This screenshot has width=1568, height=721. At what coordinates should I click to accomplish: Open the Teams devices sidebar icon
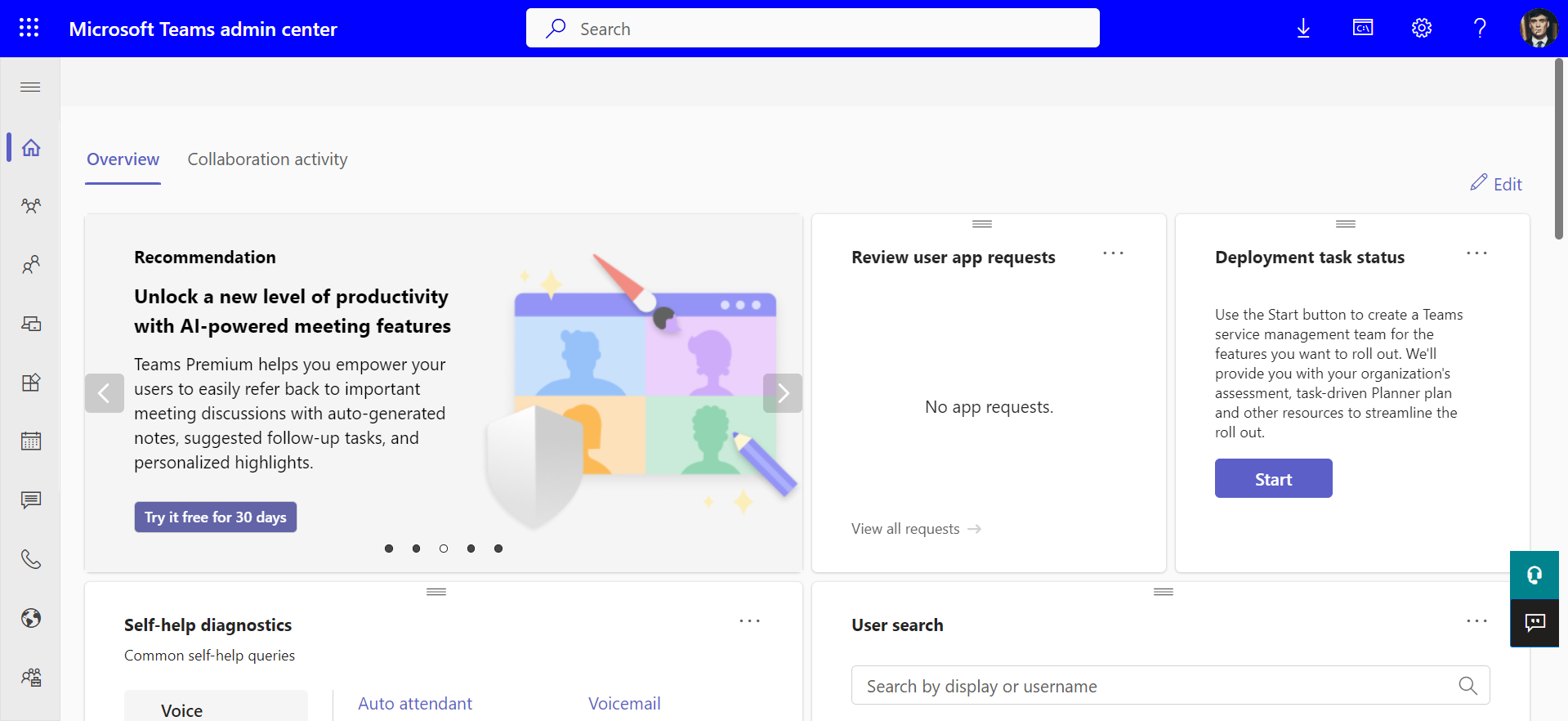(31, 324)
